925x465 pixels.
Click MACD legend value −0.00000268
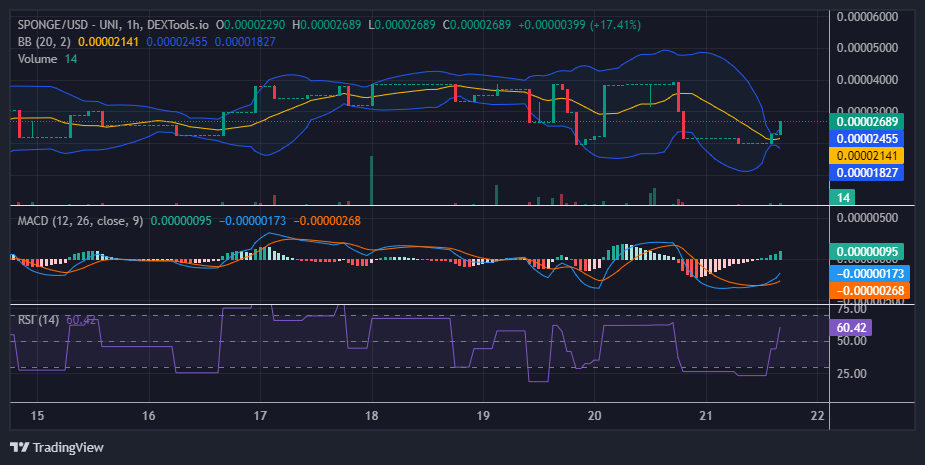(327, 221)
